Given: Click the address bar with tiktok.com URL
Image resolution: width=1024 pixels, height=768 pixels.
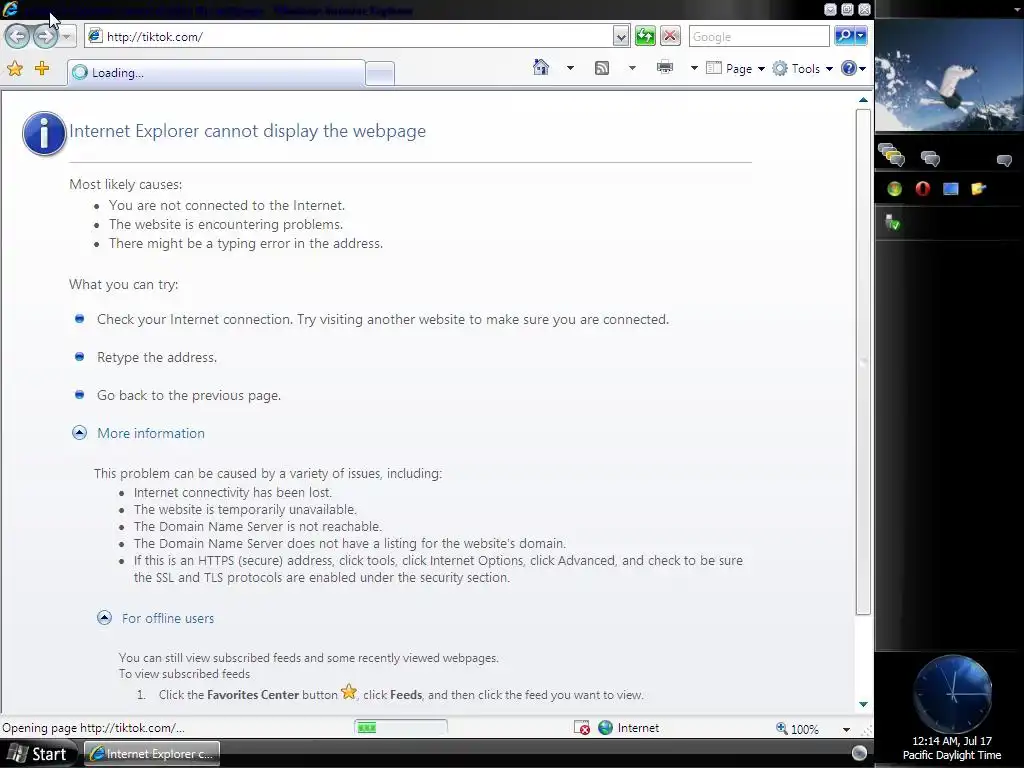Looking at the screenshot, I should point(349,37).
